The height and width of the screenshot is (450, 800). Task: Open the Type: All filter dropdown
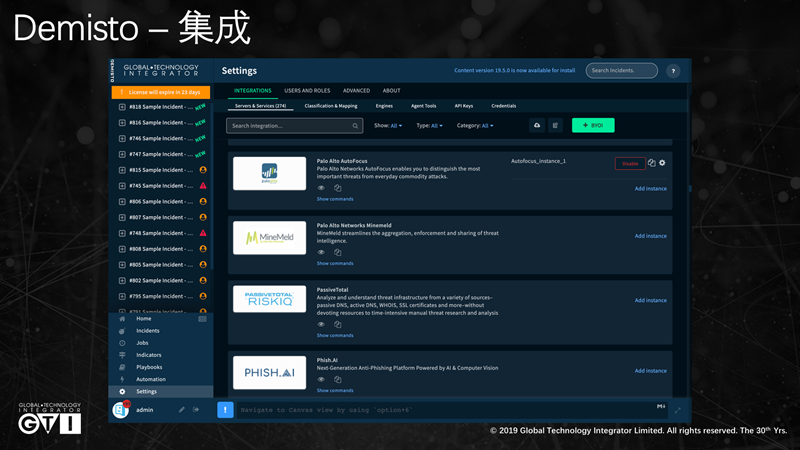point(429,126)
